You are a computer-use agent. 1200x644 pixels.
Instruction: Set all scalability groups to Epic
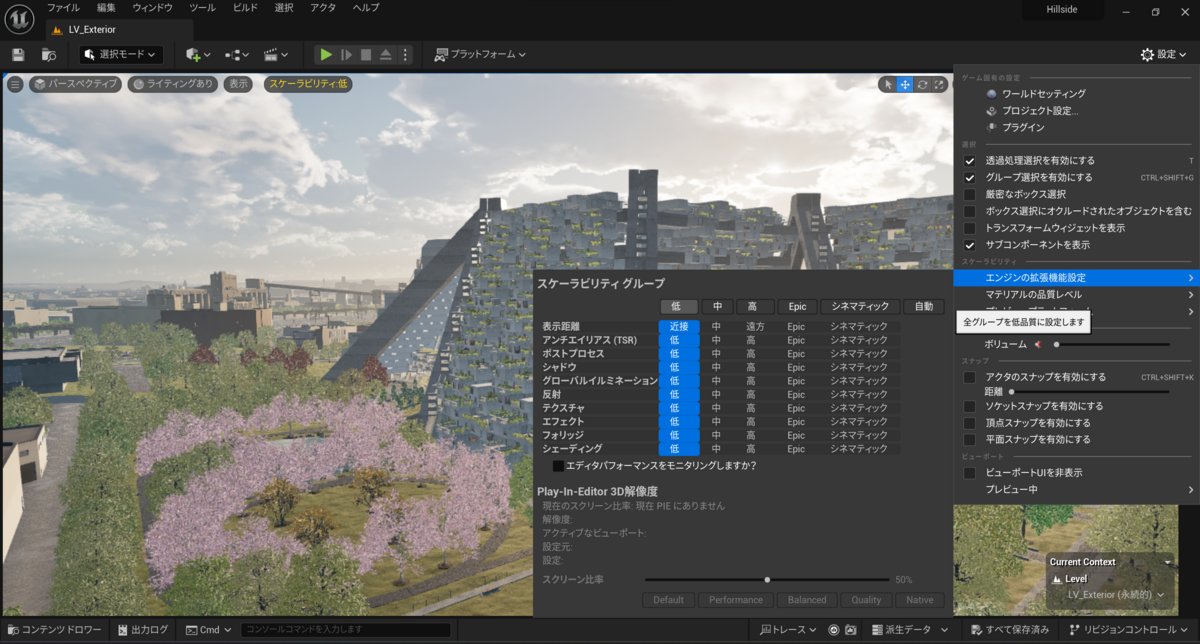[797, 306]
